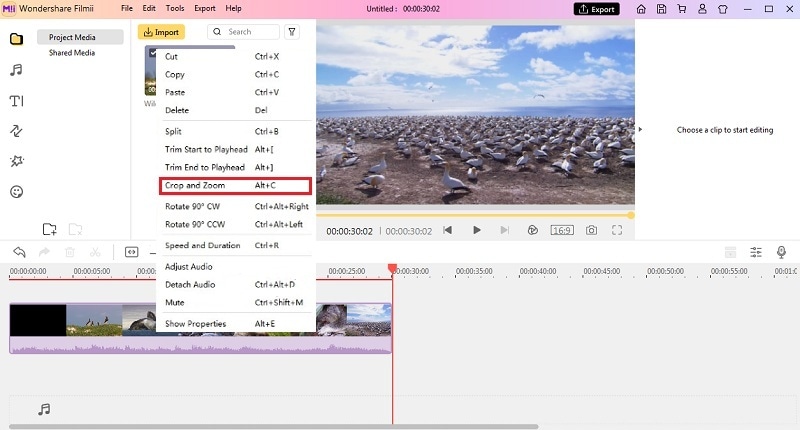This screenshot has width=800, height=430.
Task: Play the preview video
Action: pos(477,230)
